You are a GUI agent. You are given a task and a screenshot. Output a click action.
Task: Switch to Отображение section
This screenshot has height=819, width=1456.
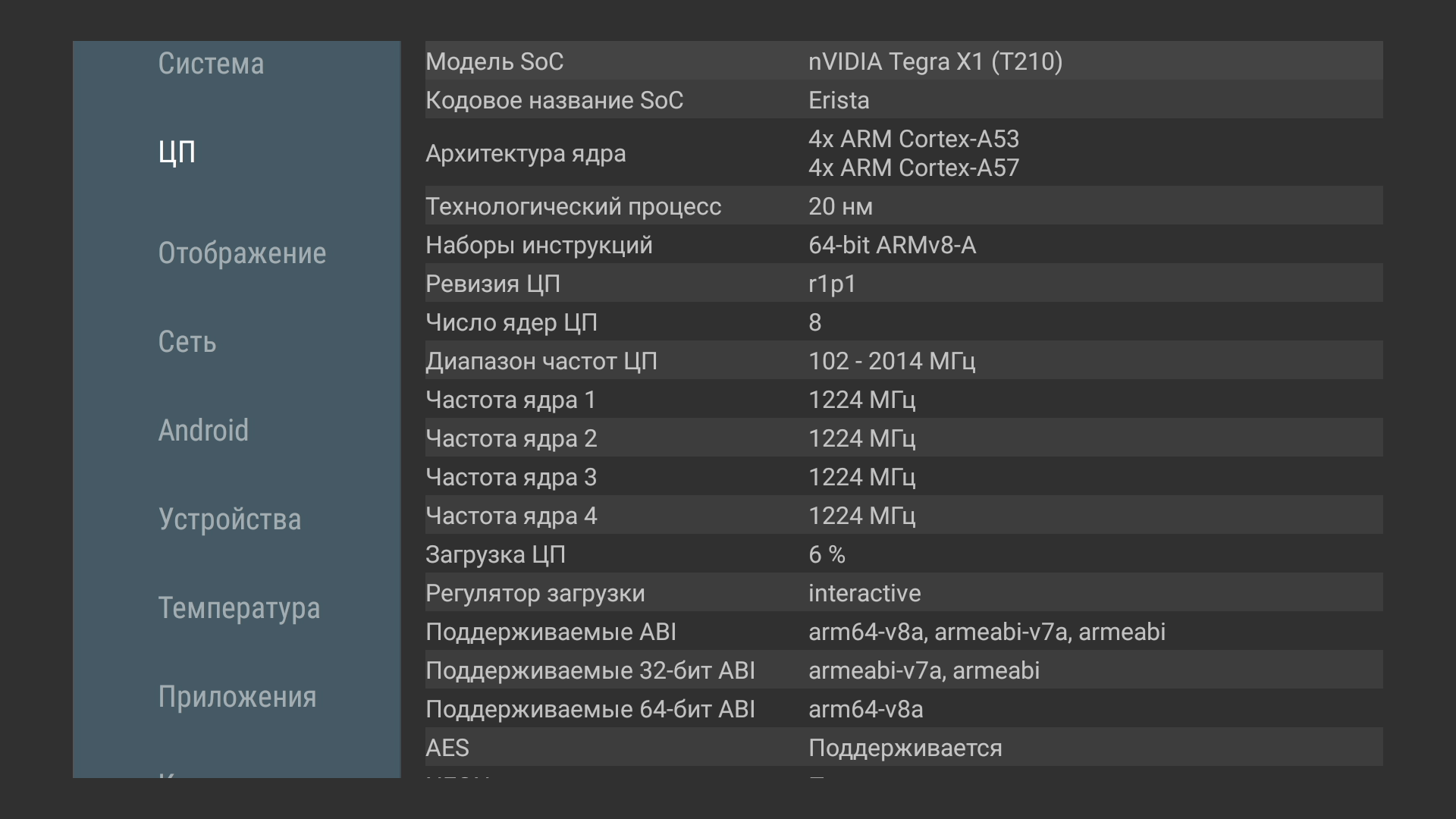click(x=242, y=253)
